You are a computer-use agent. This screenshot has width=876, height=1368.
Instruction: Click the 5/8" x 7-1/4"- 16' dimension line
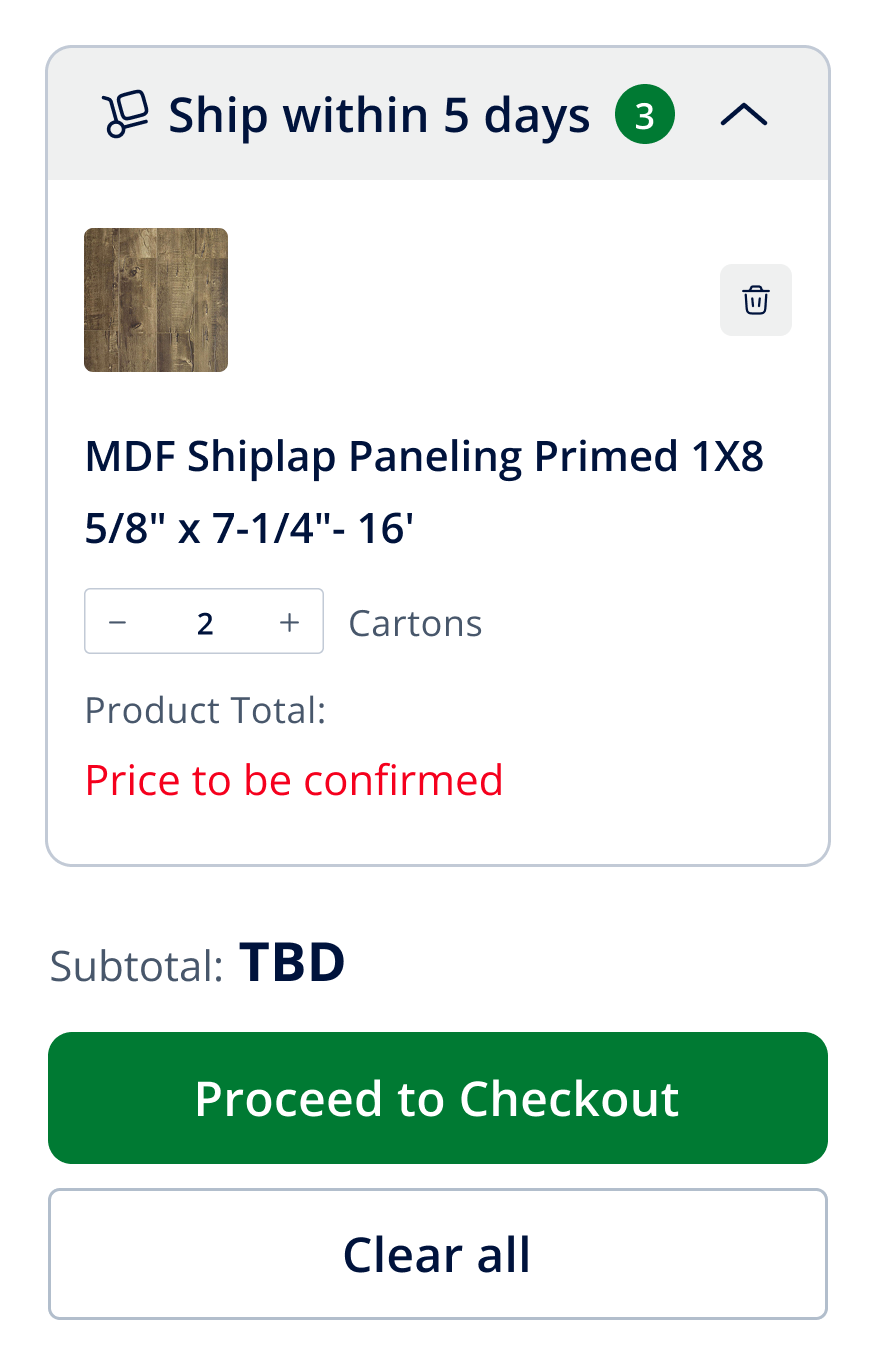(x=249, y=528)
